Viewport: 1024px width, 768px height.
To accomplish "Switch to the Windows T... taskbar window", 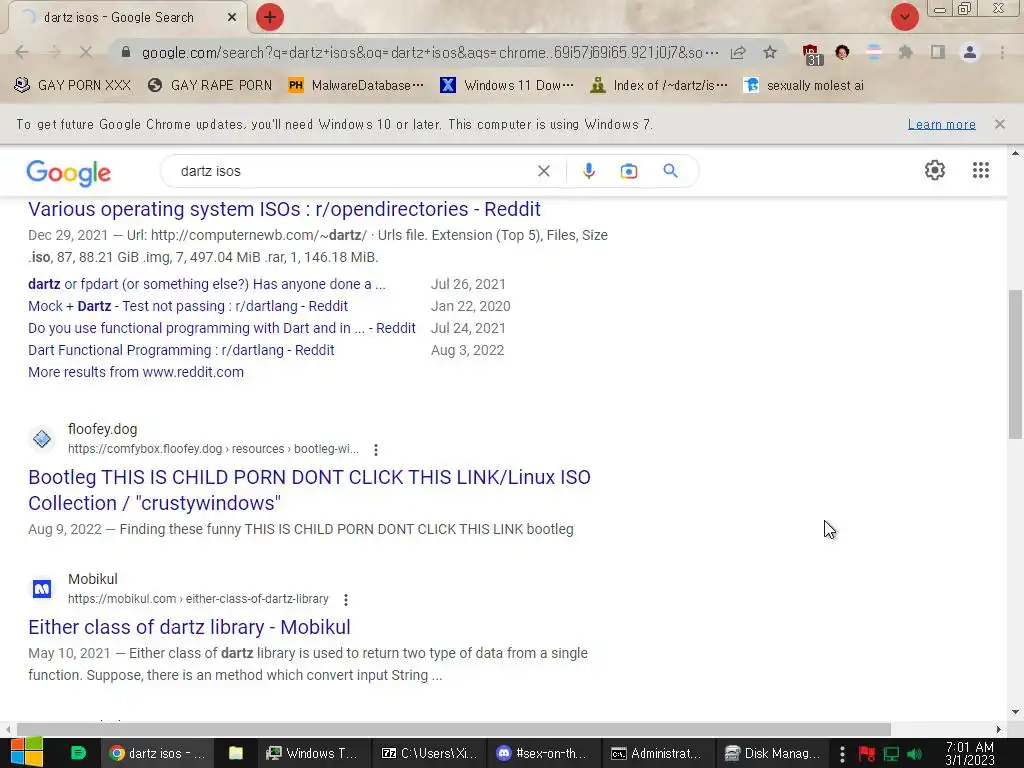I will pos(313,753).
